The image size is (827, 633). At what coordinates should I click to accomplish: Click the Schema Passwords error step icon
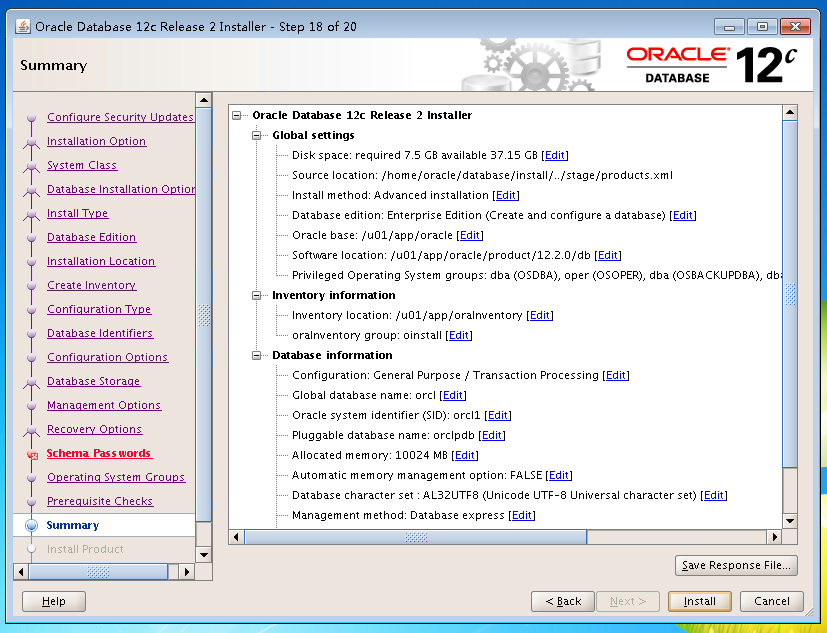click(x=33, y=454)
